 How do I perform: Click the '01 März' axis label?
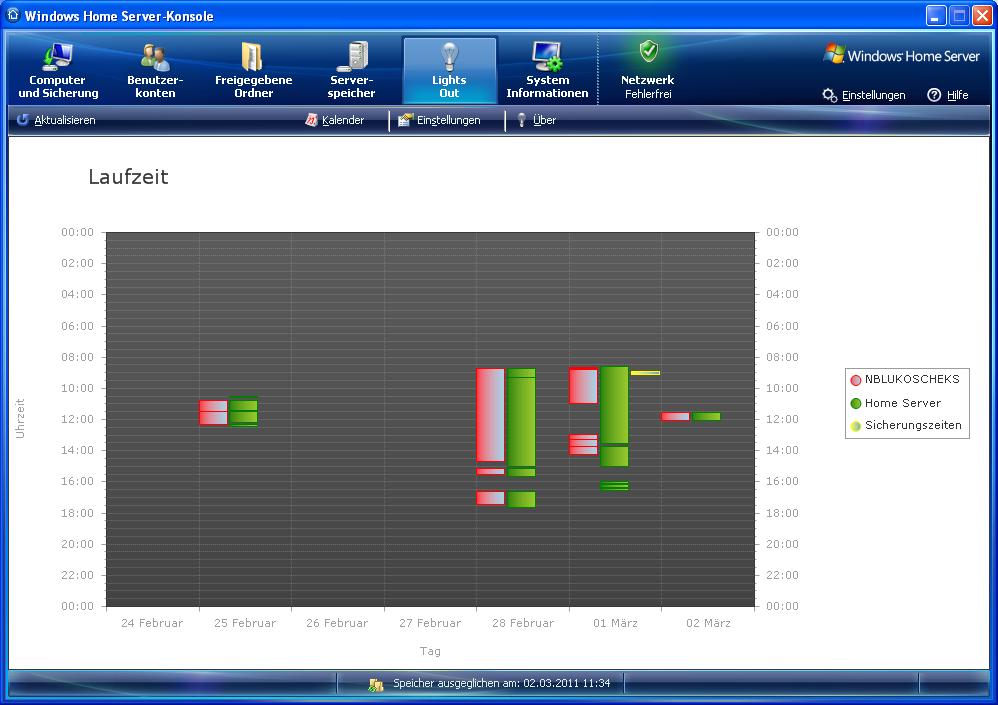click(615, 623)
